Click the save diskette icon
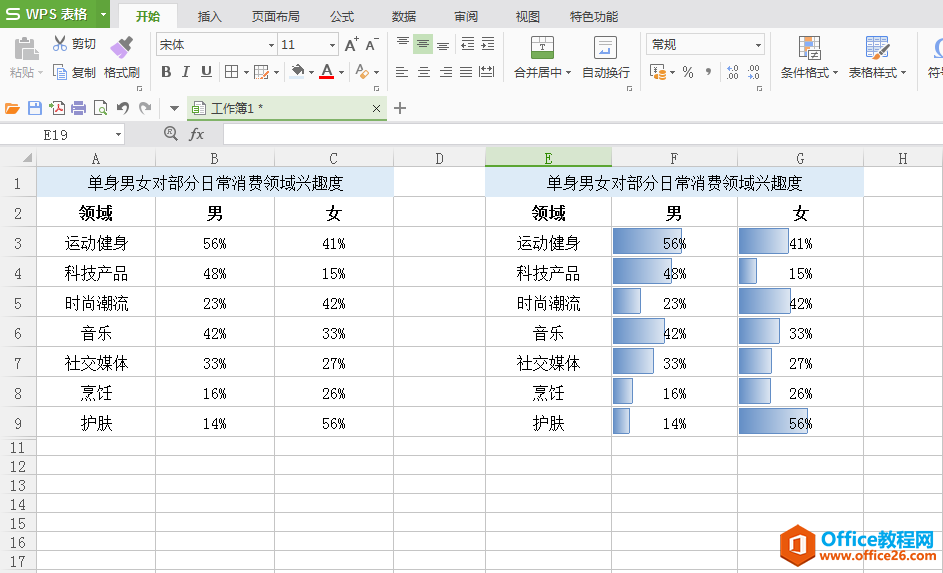The width and height of the screenshot is (943, 573). tap(35, 108)
